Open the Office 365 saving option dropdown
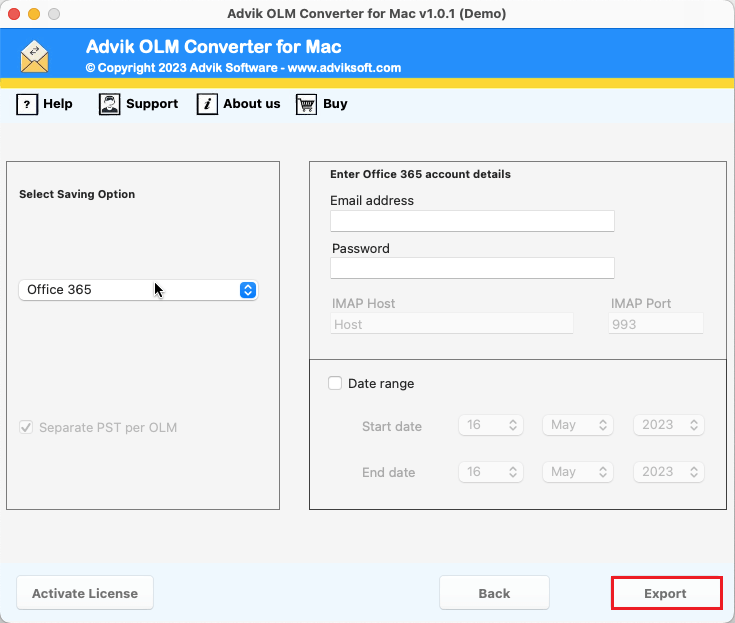Screen dimensions: 735x623 pyautogui.click(x=138, y=290)
